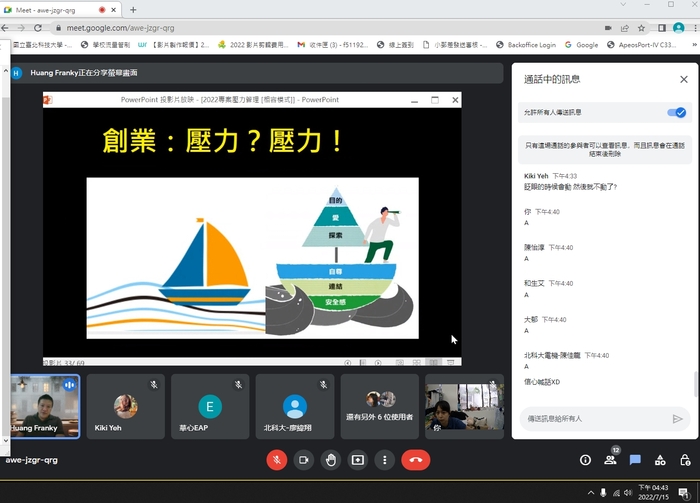Open the Google bookmark
This screenshot has height=503, width=700.
coord(581,45)
